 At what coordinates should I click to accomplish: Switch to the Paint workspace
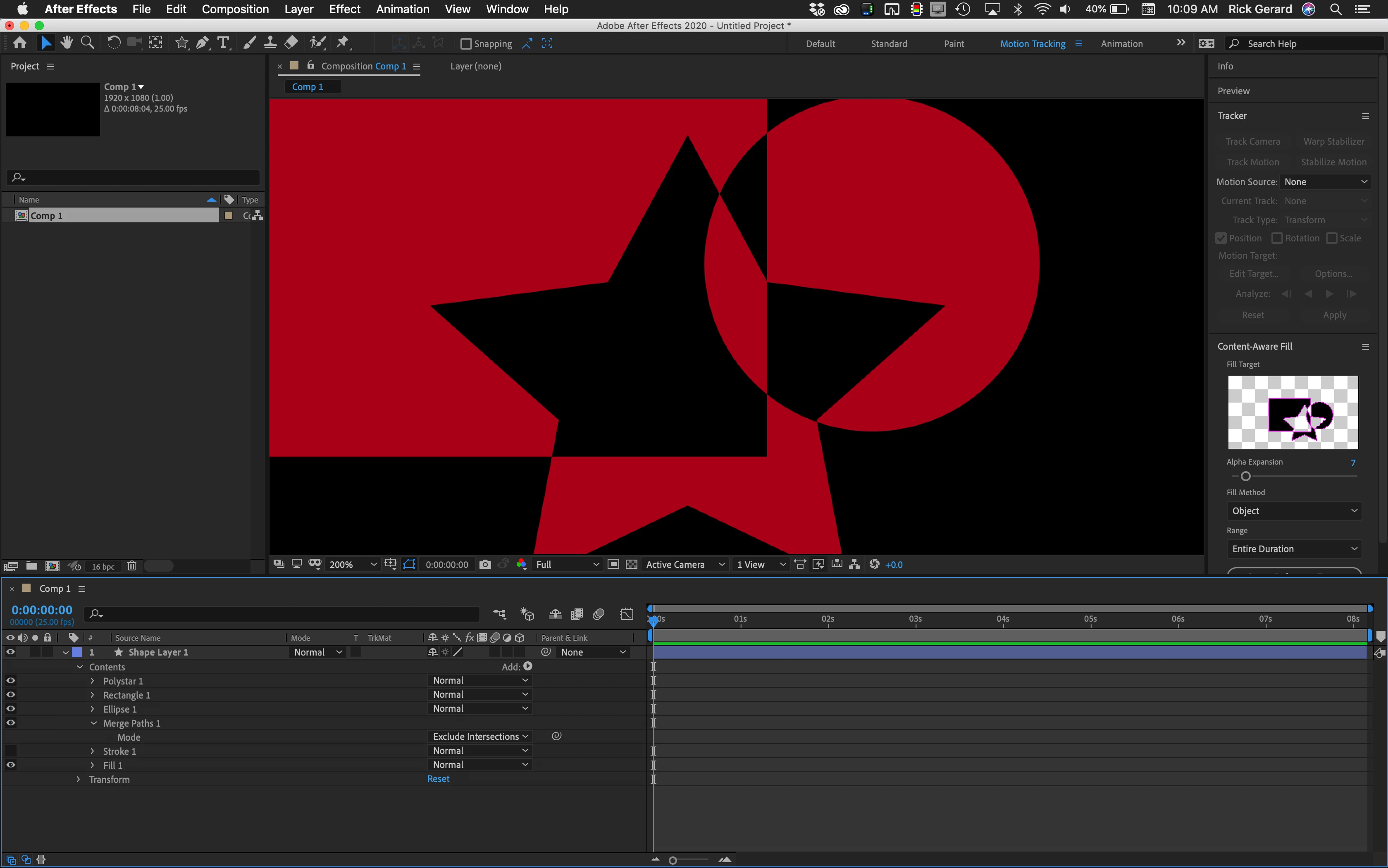click(x=954, y=44)
